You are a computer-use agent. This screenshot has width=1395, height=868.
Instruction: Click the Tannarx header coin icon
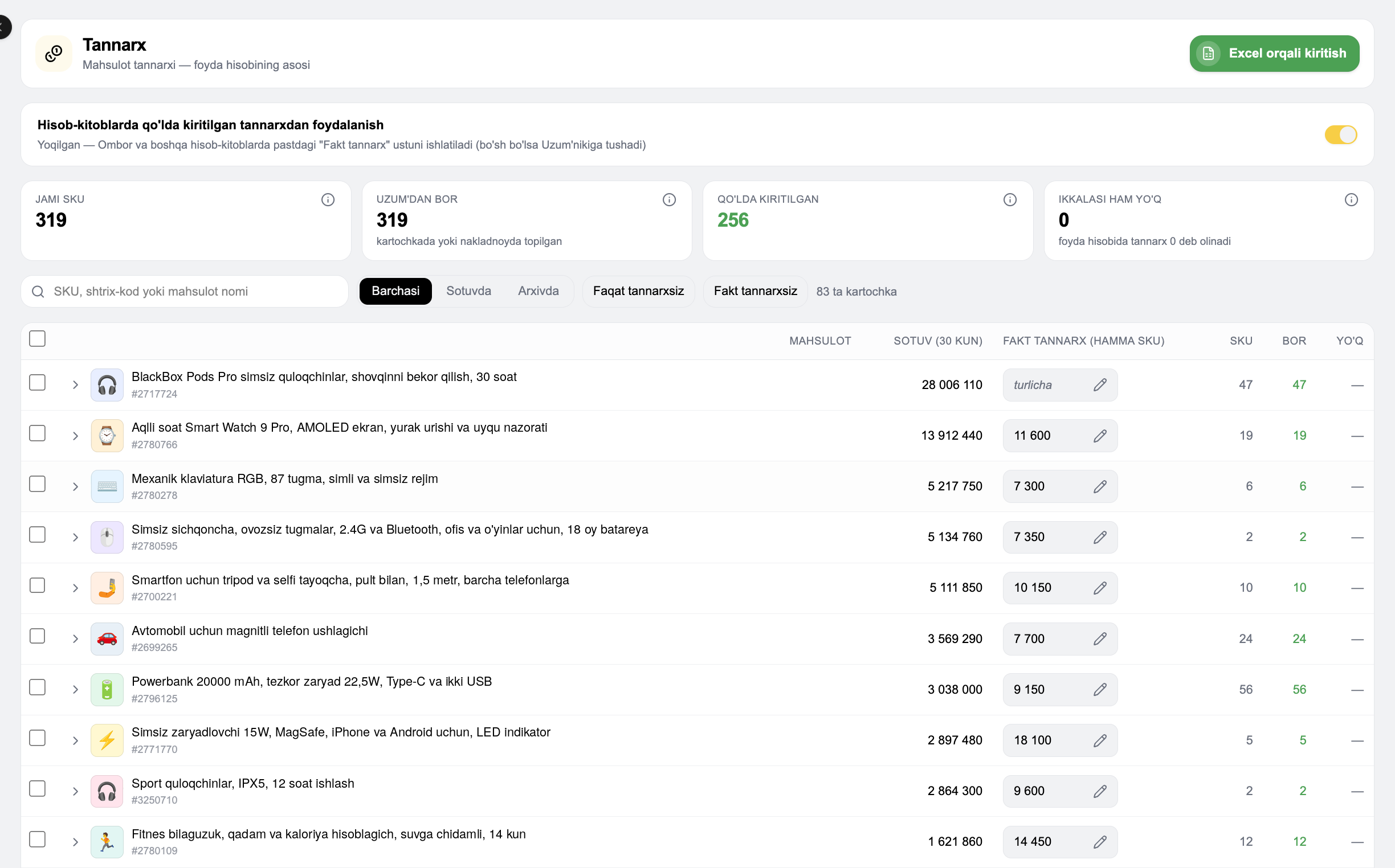coord(54,54)
